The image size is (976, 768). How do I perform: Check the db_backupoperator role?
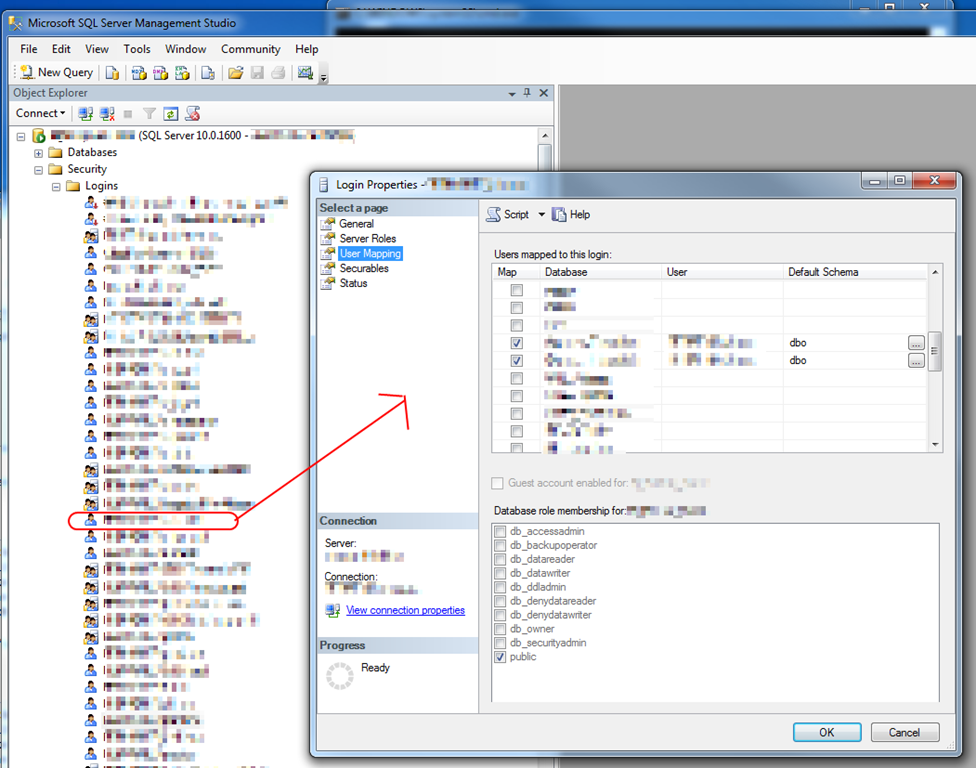point(500,545)
